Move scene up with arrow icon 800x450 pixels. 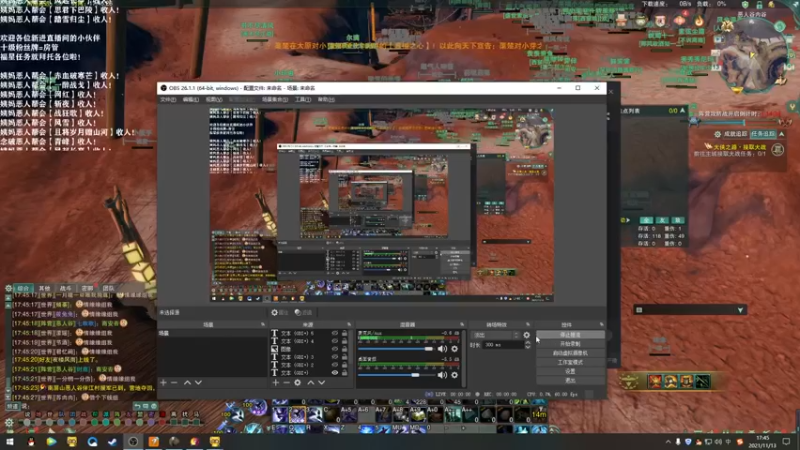click(x=187, y=382)
